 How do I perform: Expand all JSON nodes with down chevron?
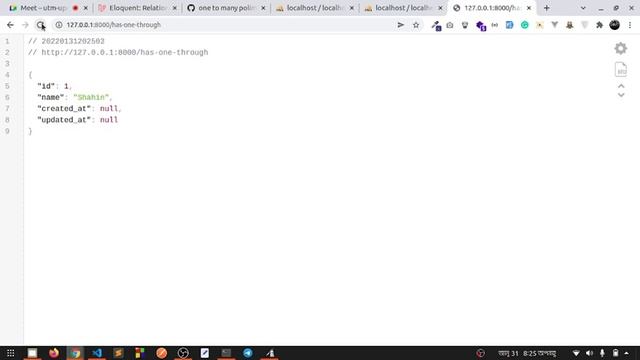(621, 95)
